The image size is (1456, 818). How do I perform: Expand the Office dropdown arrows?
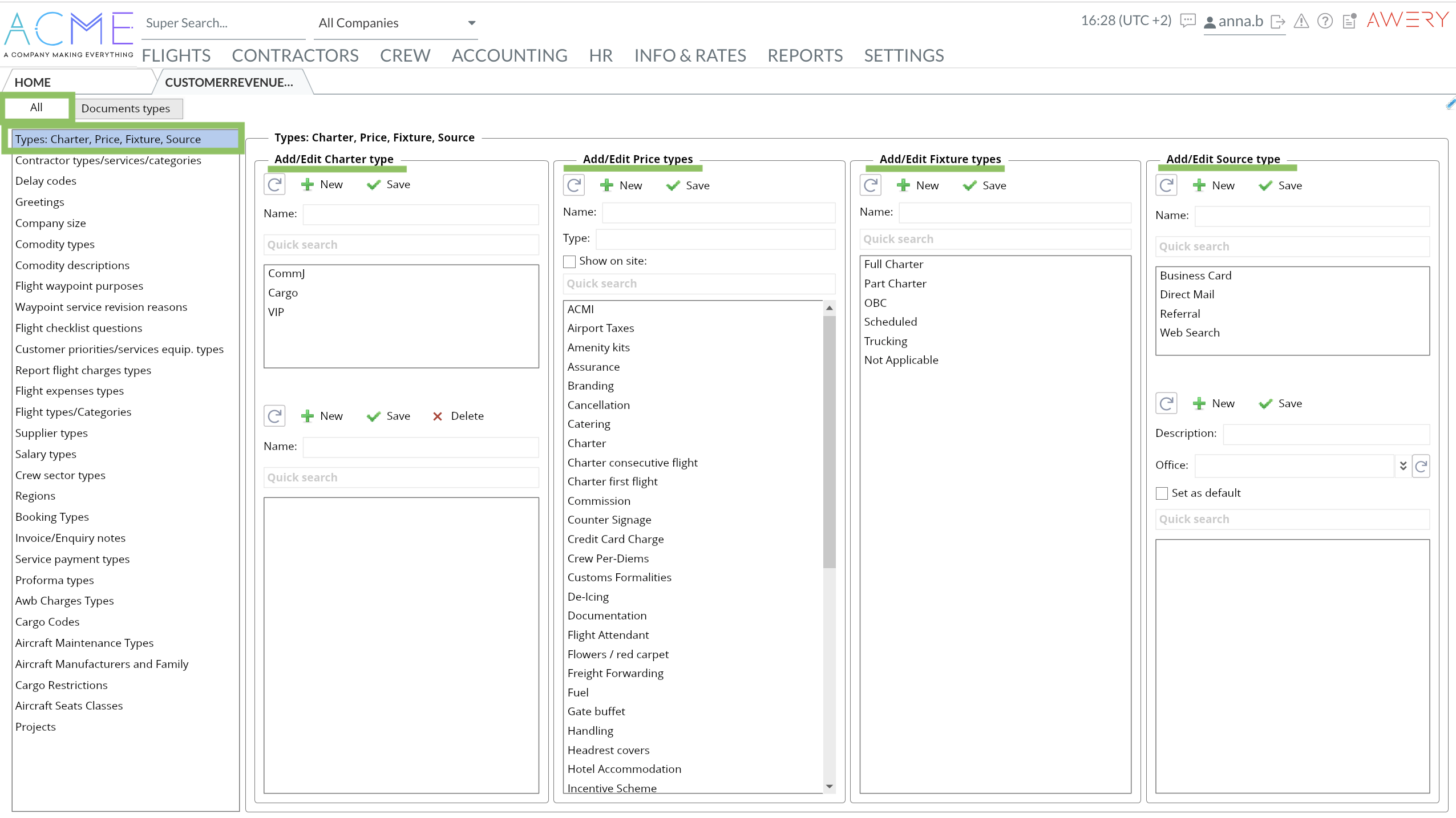1403,466
